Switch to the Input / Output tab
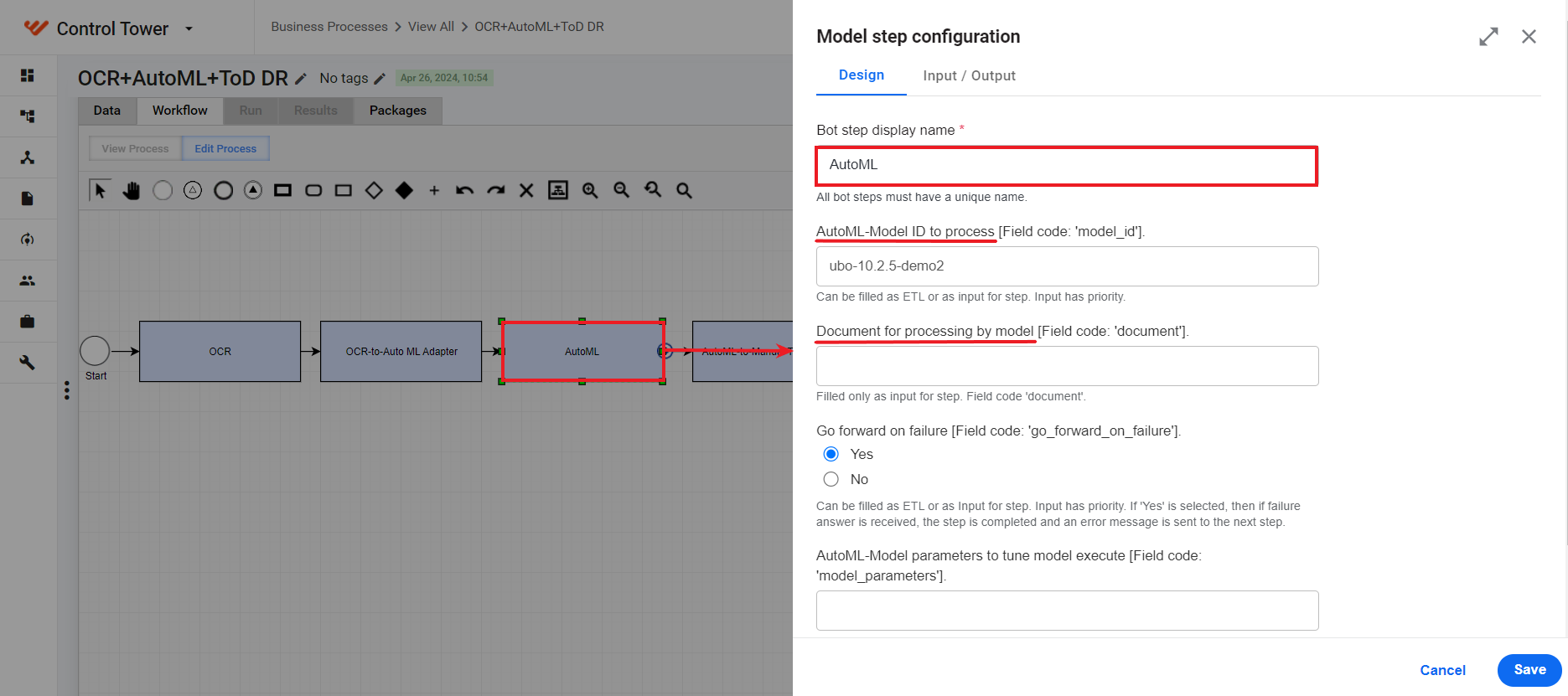Image resolution: width=1568 pixels, height=696 pixels. pos(969,75)
